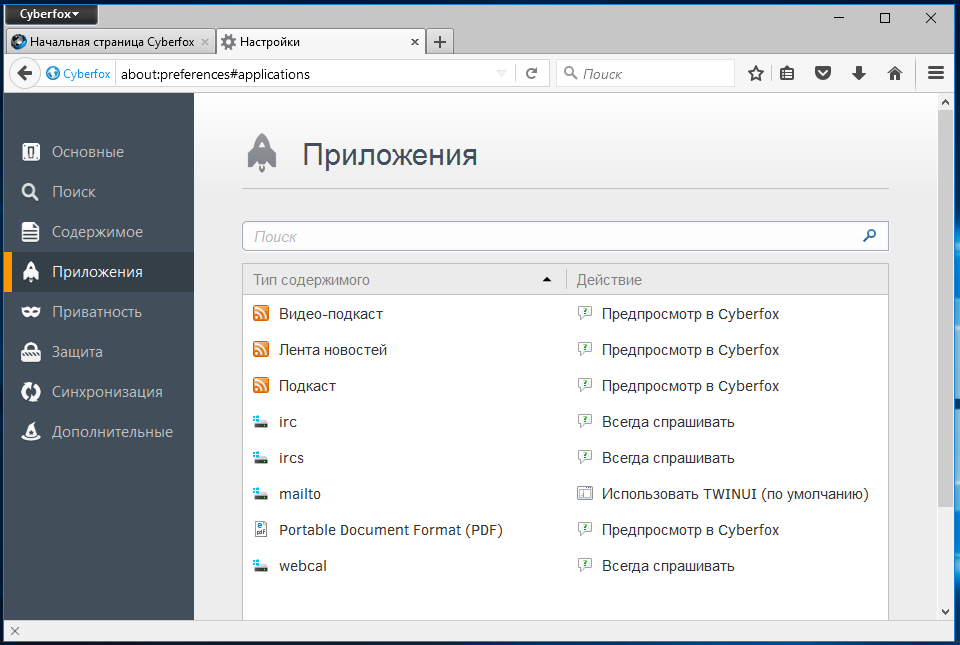Open the URL history dropdown arrow
The width and height of the screenshot is (960, 645).
[x=501, y=73]
